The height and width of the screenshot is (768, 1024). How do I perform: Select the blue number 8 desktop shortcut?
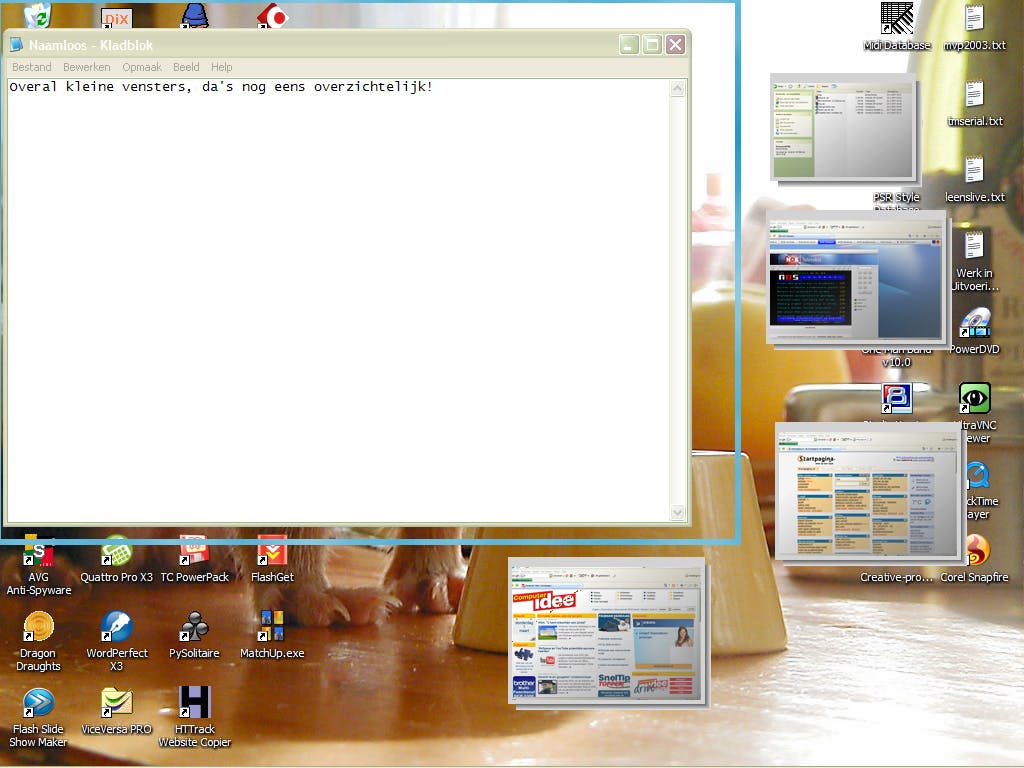[897, 398]
